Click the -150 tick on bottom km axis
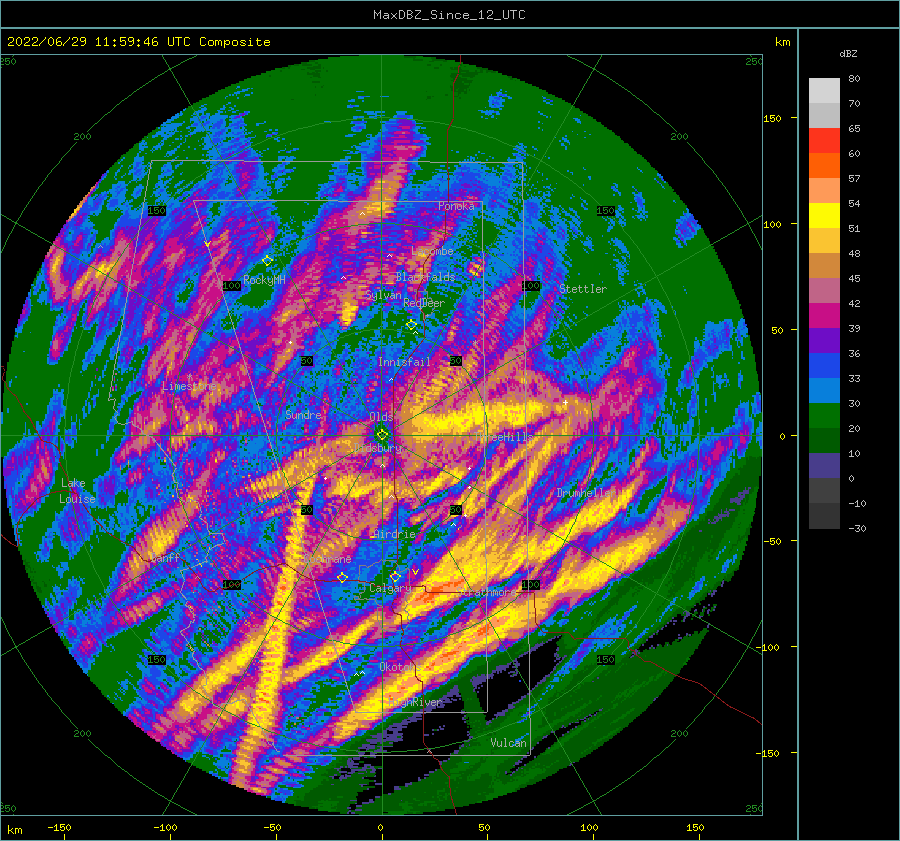This screenshot has width=900, height=841. pyautogui.click(x=59, y=827)
